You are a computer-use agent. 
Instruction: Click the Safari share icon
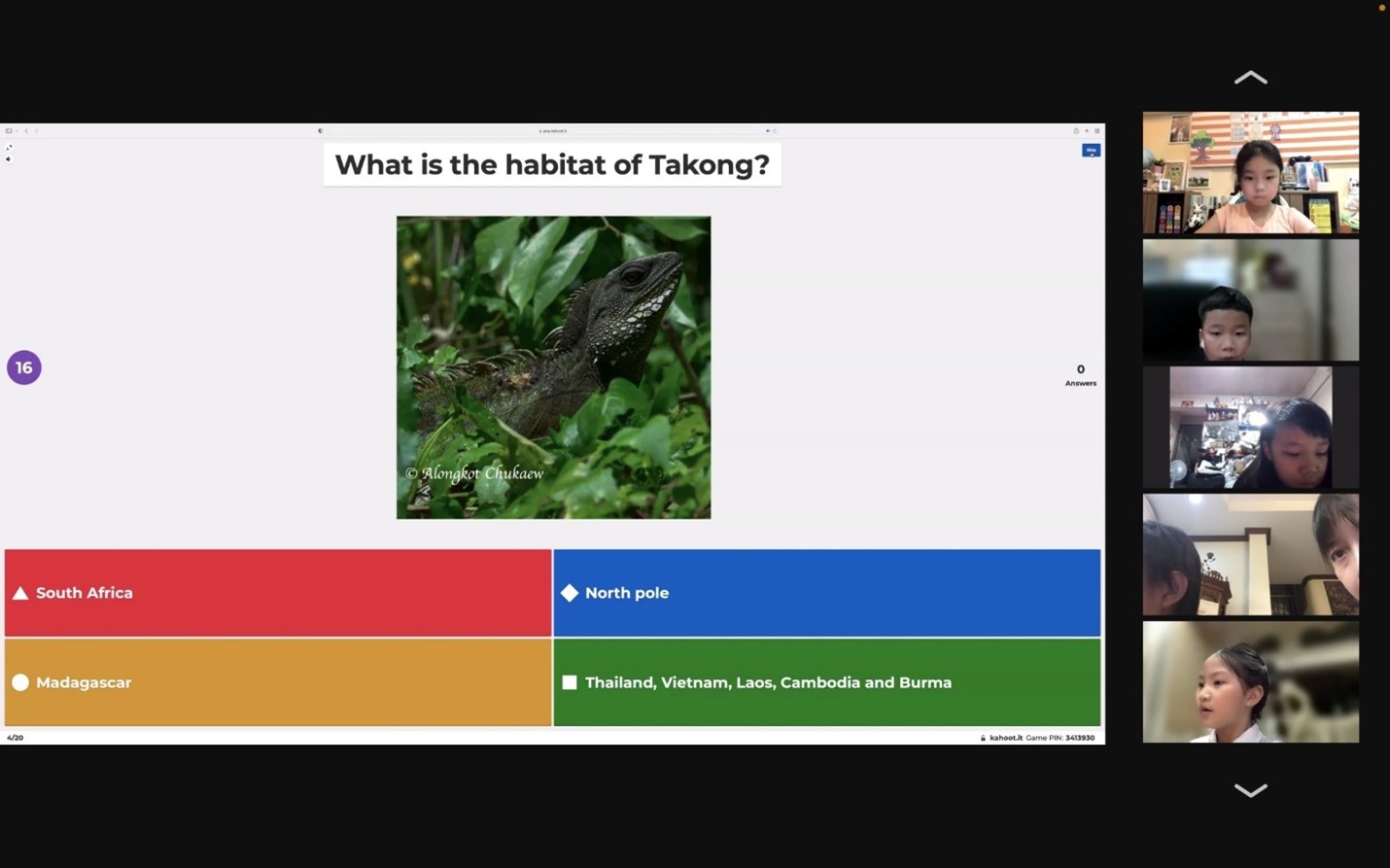coord(1076,130)
